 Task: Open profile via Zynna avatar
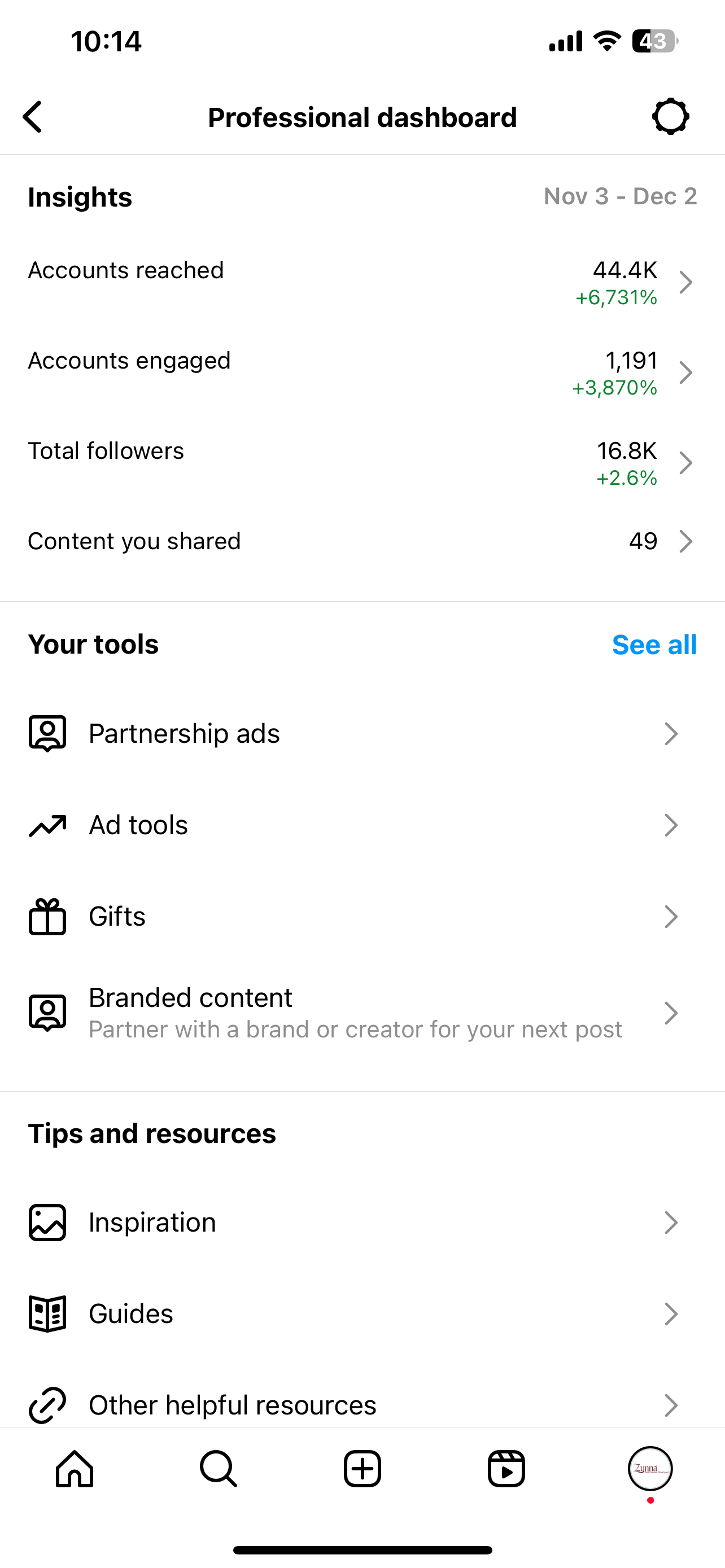click(649, 1468)
